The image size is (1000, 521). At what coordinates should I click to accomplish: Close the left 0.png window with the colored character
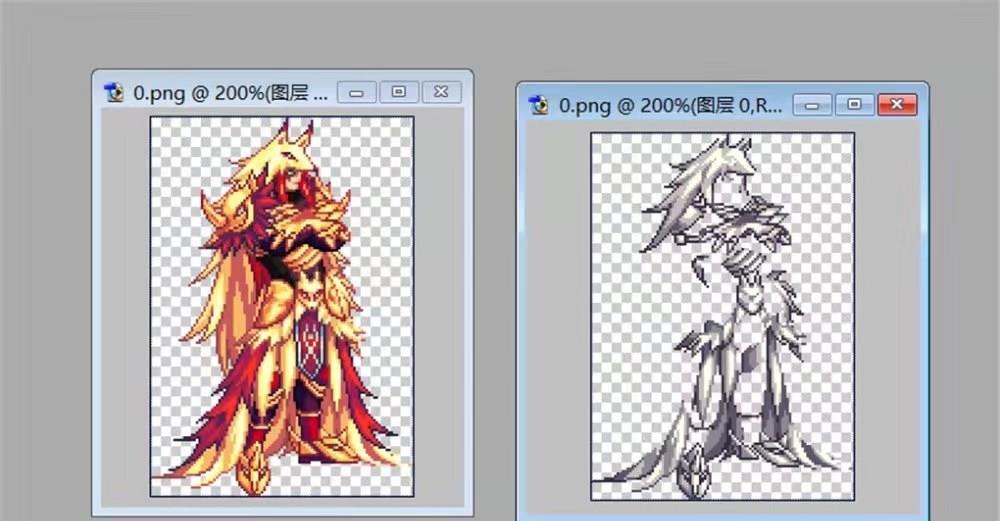(x=441, y=92)
